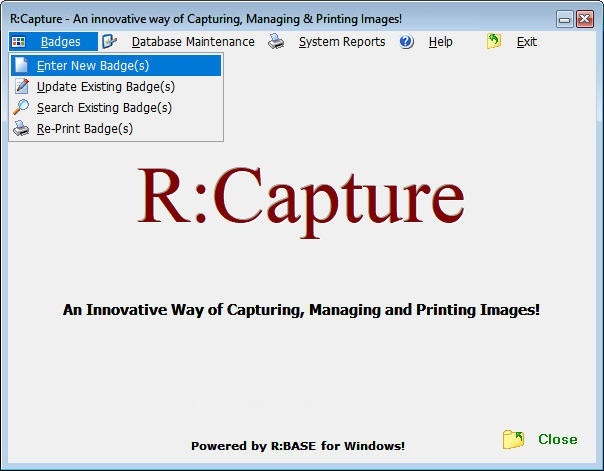Click the 'Powered by R:BASE for Windows!' text
Image resolution: width=604 pixels, height=471 pixels.
(x=298, y=446)
